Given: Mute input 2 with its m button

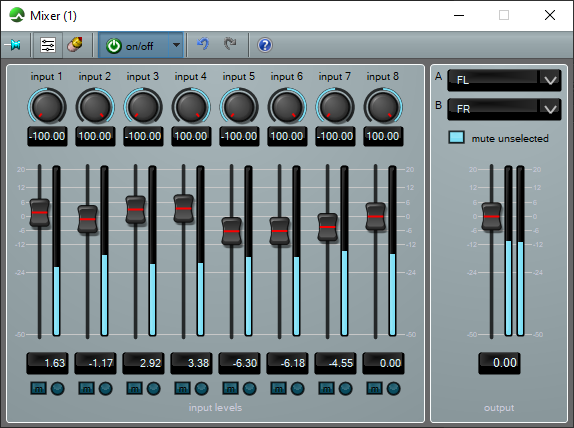Looking at the screenshot, I should [x=86, y=388].
